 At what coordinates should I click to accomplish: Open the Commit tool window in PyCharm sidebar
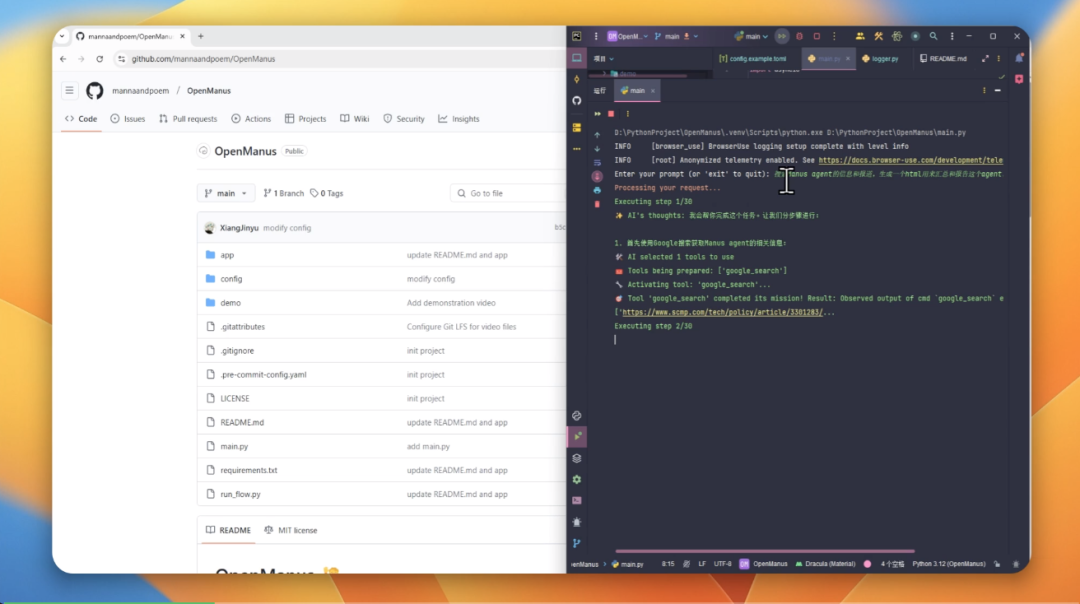pos(577,79)
